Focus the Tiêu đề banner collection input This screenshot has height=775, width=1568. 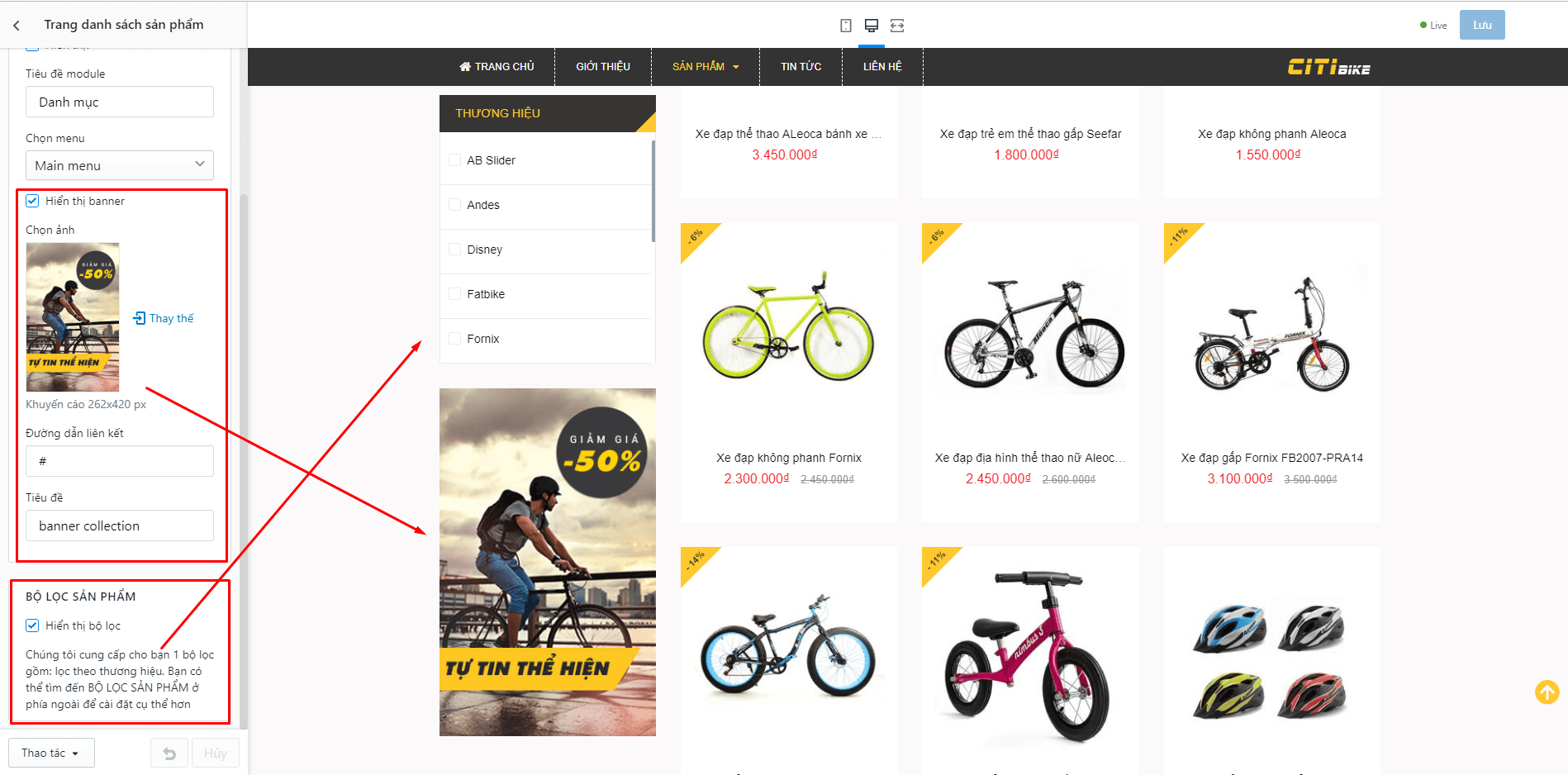[x=120, y=525]
